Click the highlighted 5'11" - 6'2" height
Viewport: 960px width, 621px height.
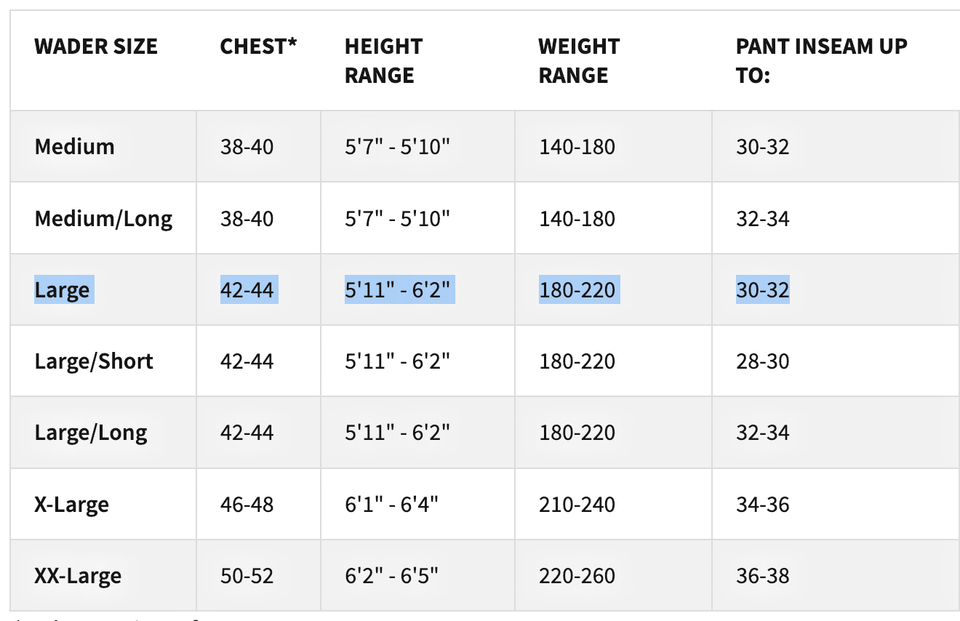coord(398,291)
